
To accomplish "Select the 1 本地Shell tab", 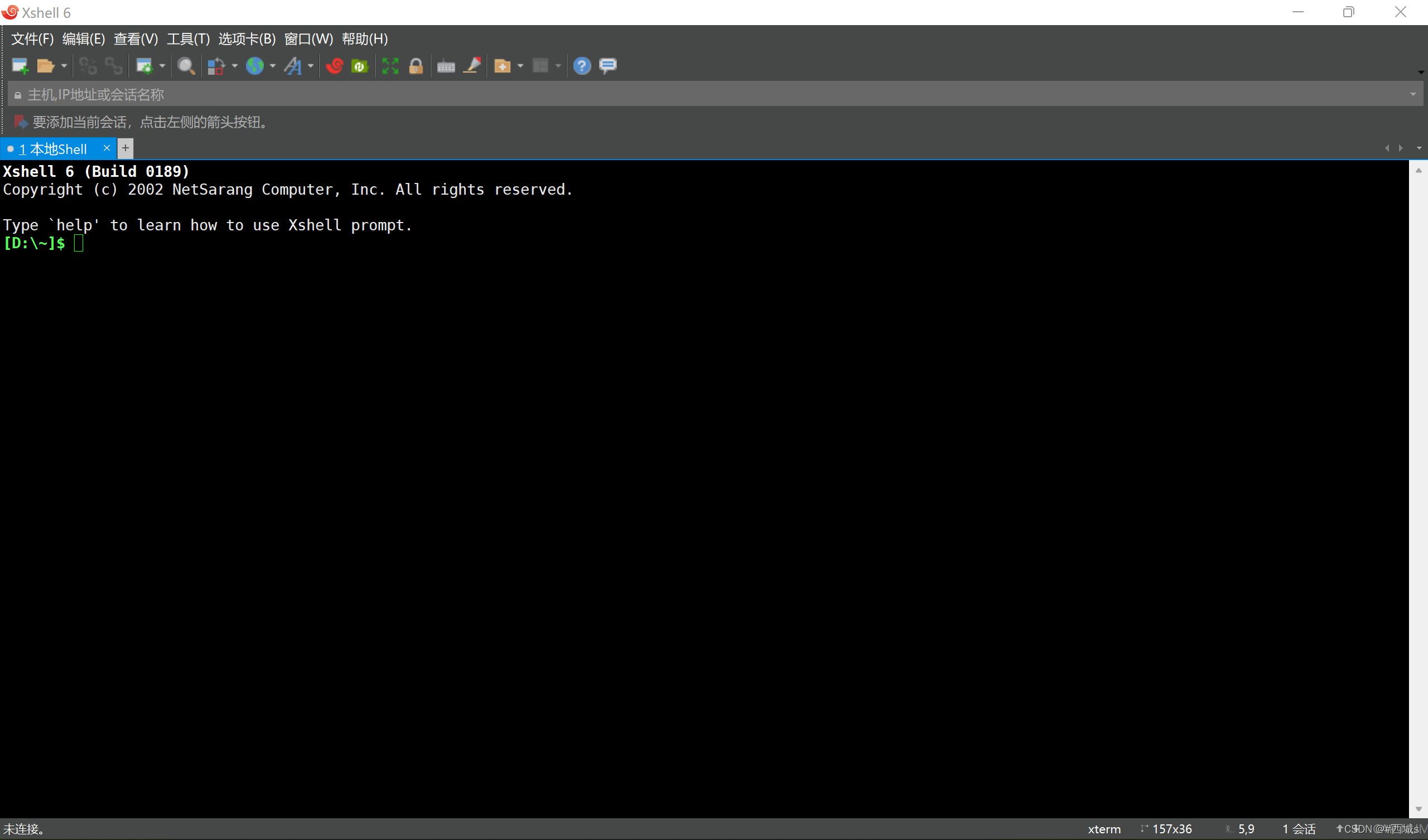I will [x=54, y=149].
